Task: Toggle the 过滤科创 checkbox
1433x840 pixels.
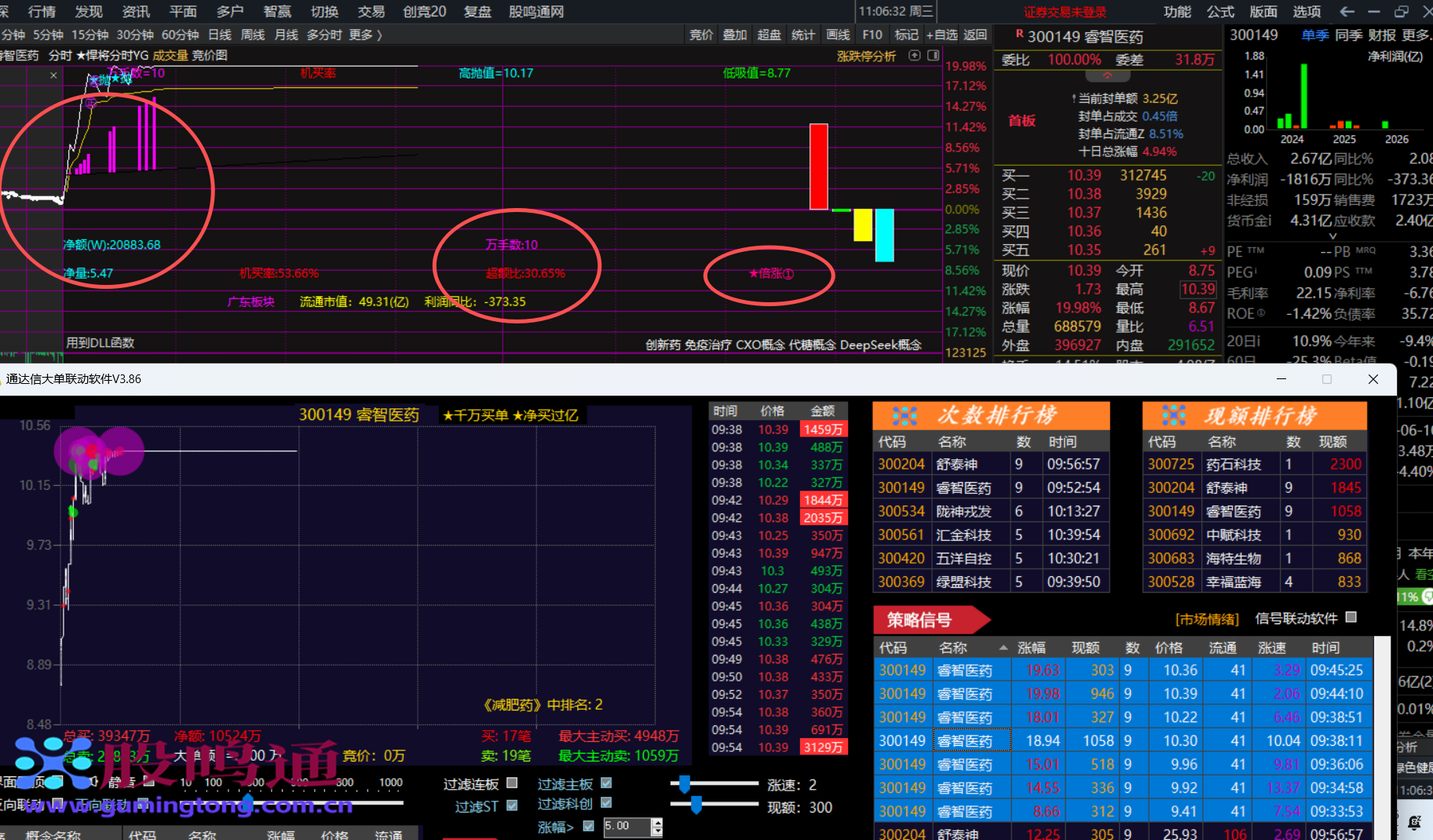Action: click(x=606, y=802)
